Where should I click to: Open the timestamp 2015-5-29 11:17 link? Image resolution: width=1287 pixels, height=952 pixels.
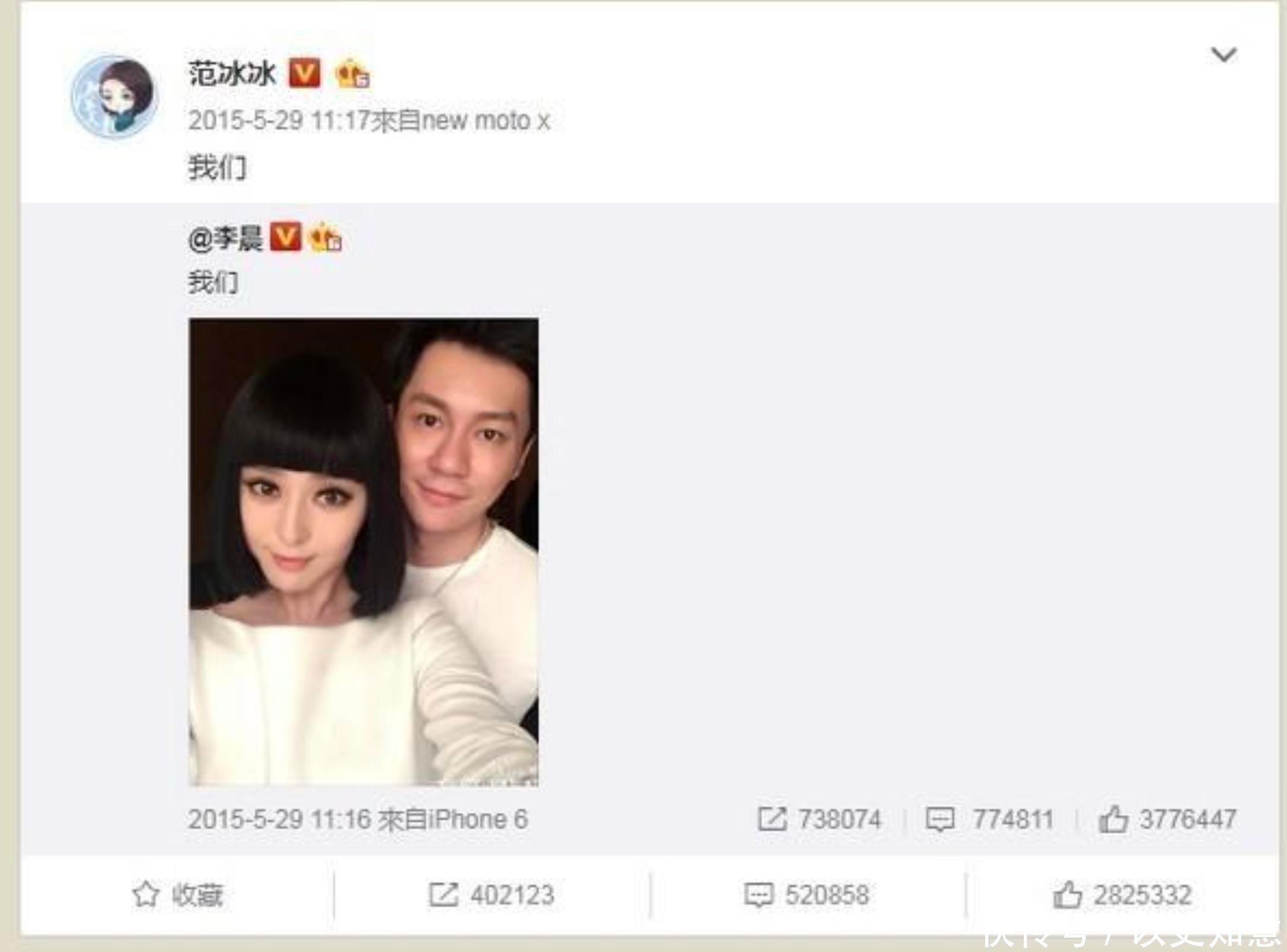tap(279, 121)
